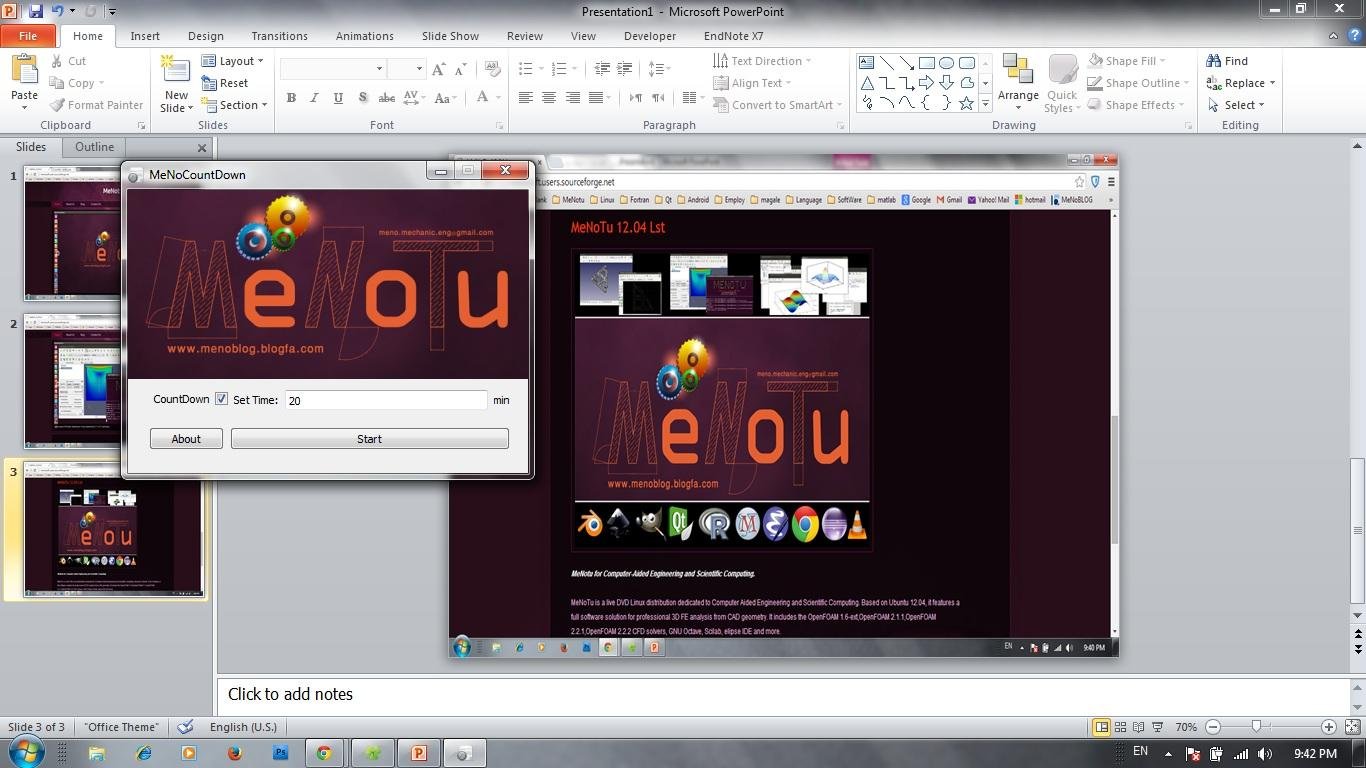The image size is (1366, 768).
Task: Open the Layout dropdown
Action: (233, 61)
